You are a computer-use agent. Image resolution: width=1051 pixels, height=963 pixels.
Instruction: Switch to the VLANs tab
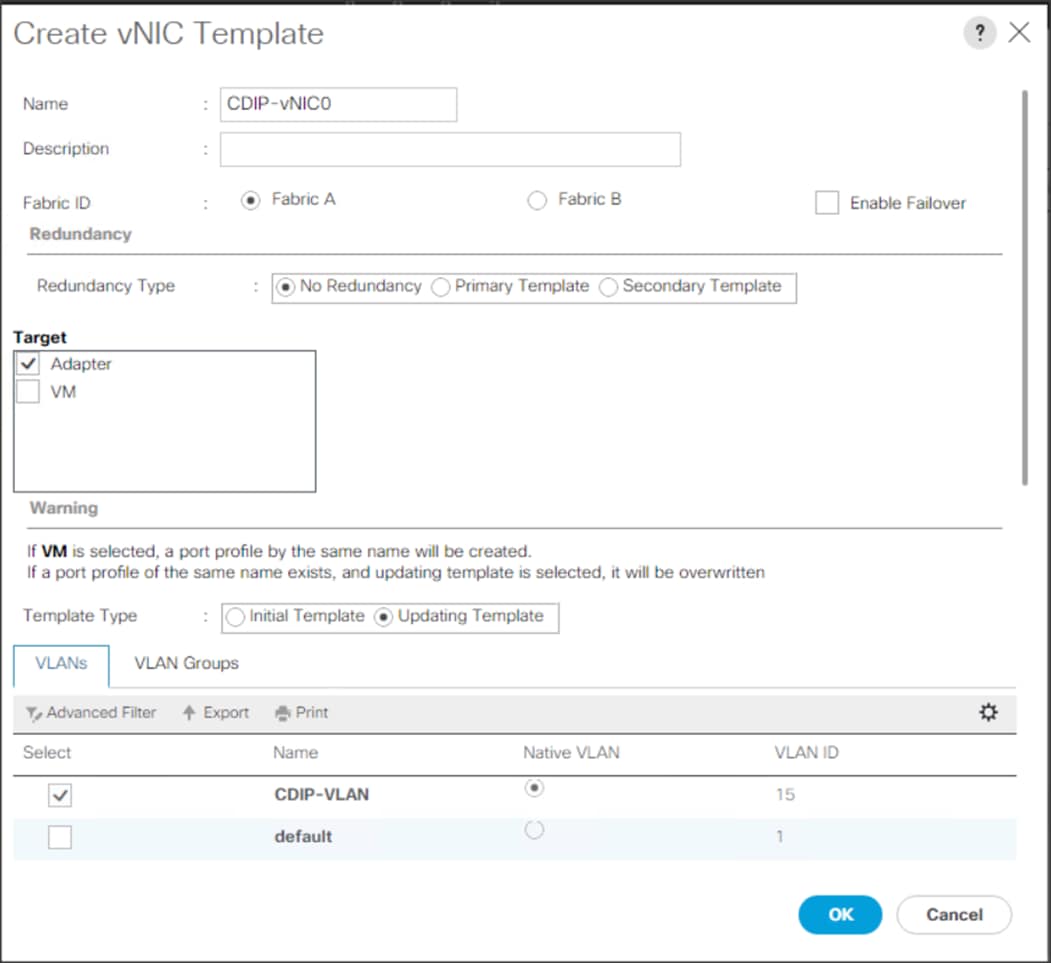61,663
